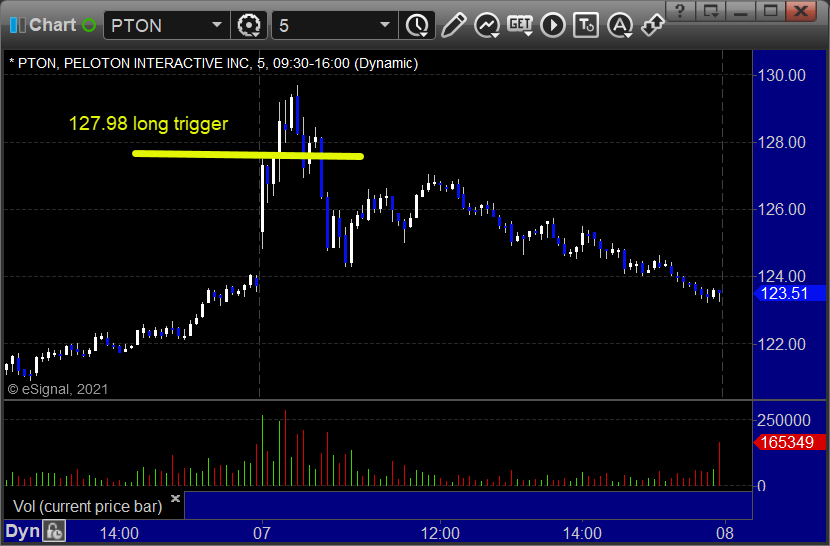Click the pin window icon

click(652, 25)
